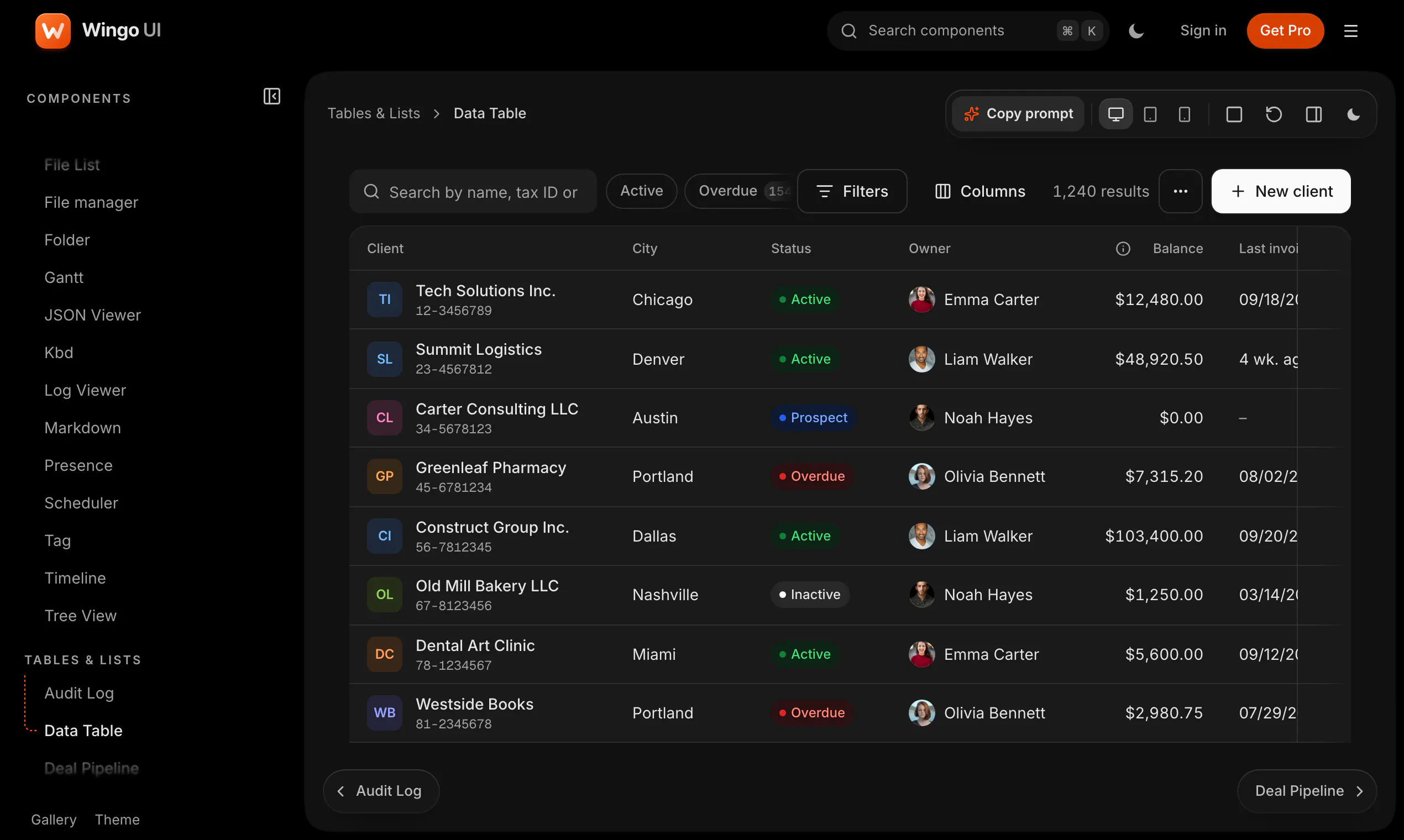The height and width of the screenshot is (840, 1404).
Task: Open fullscreen preview square icon
Action: pyautogui.click(x=1234, y=114)
